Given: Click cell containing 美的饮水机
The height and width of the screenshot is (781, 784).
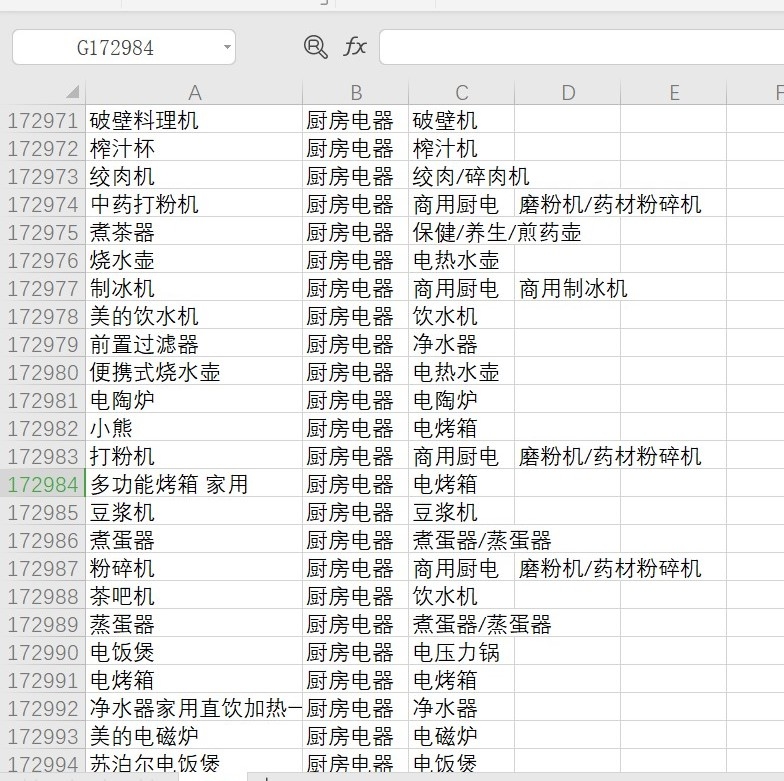Looking at the screenshot, I should (x=194, y=316).
